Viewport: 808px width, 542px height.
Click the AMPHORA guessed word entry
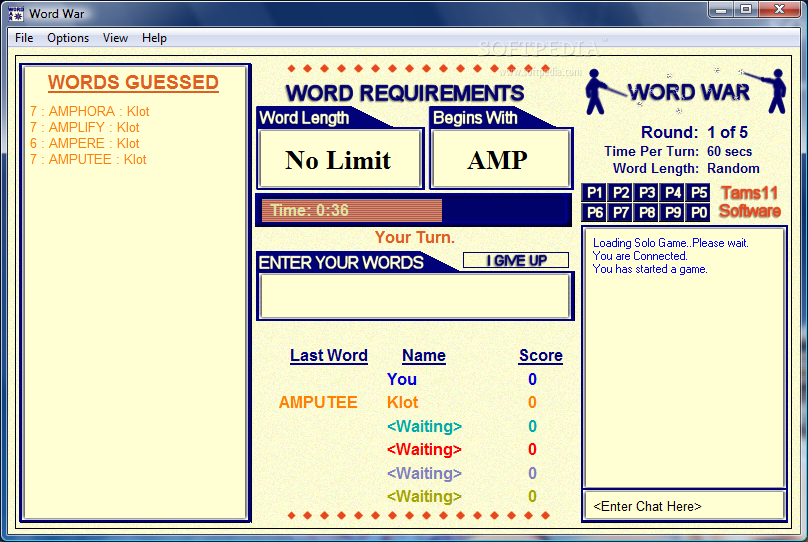coord(89,111)
